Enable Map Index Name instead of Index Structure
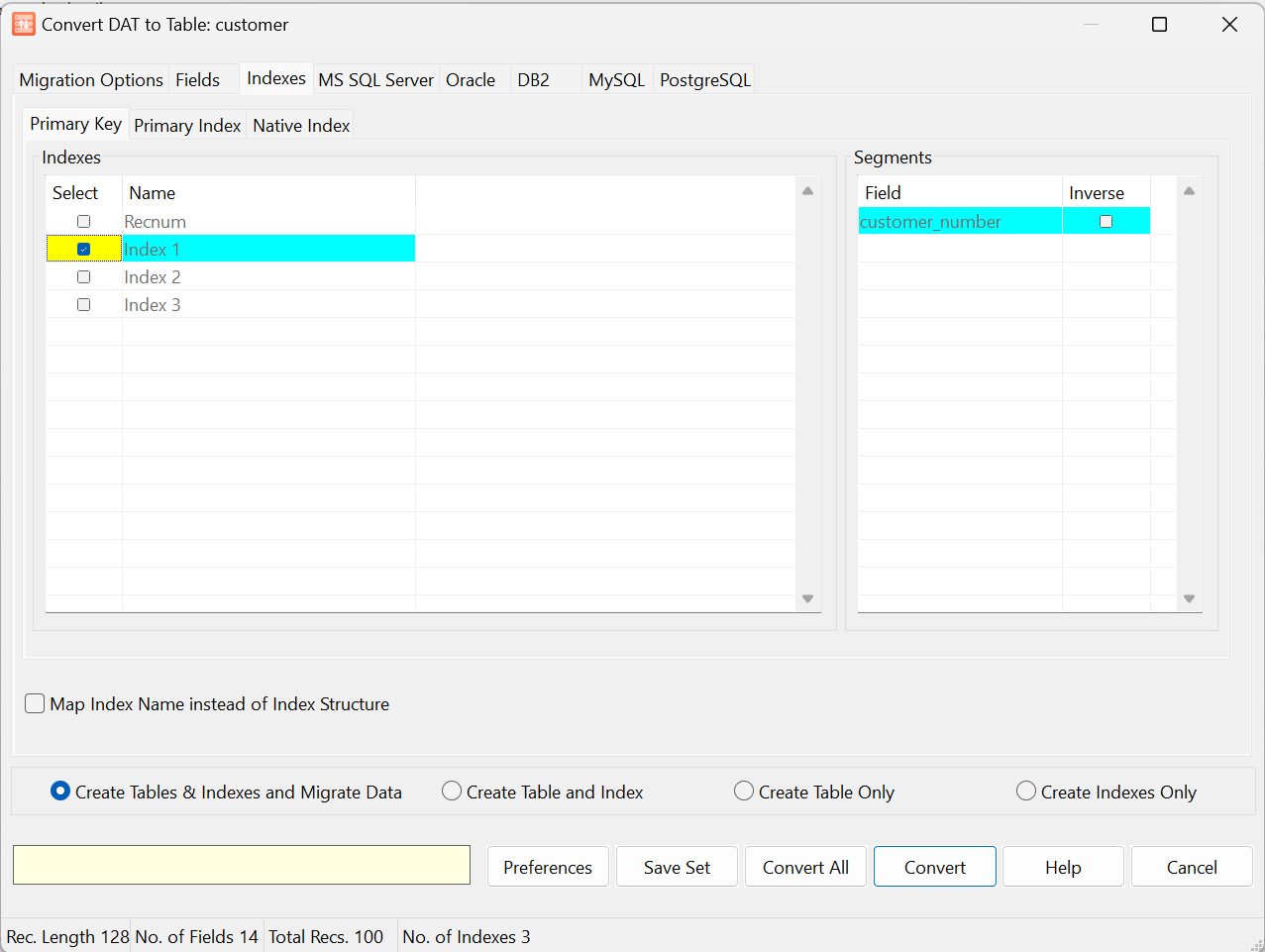This screenshot has height=952, width=1265. (36, 704)
